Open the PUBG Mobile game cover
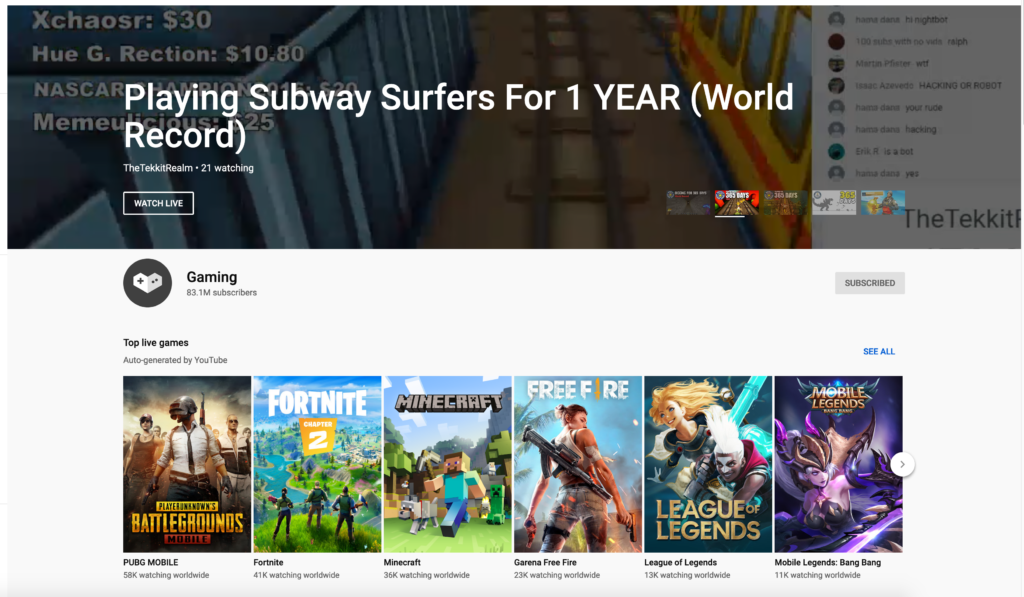This screenshot has height=597, width=1024. pyautogui.click(x=187, y=464)
